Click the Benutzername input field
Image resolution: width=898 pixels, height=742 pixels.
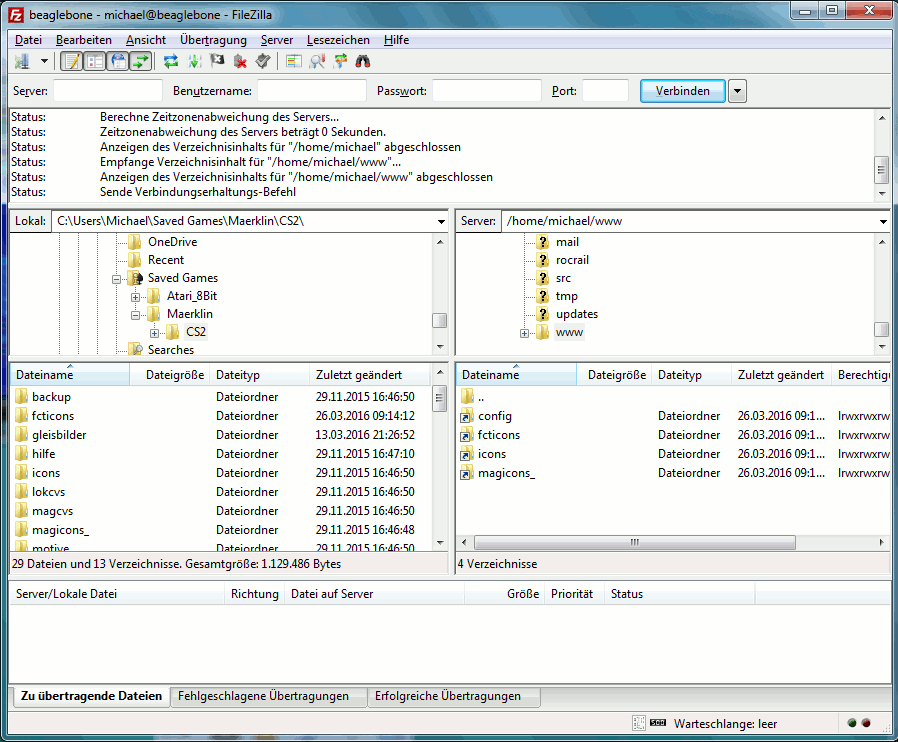point(311,91)
